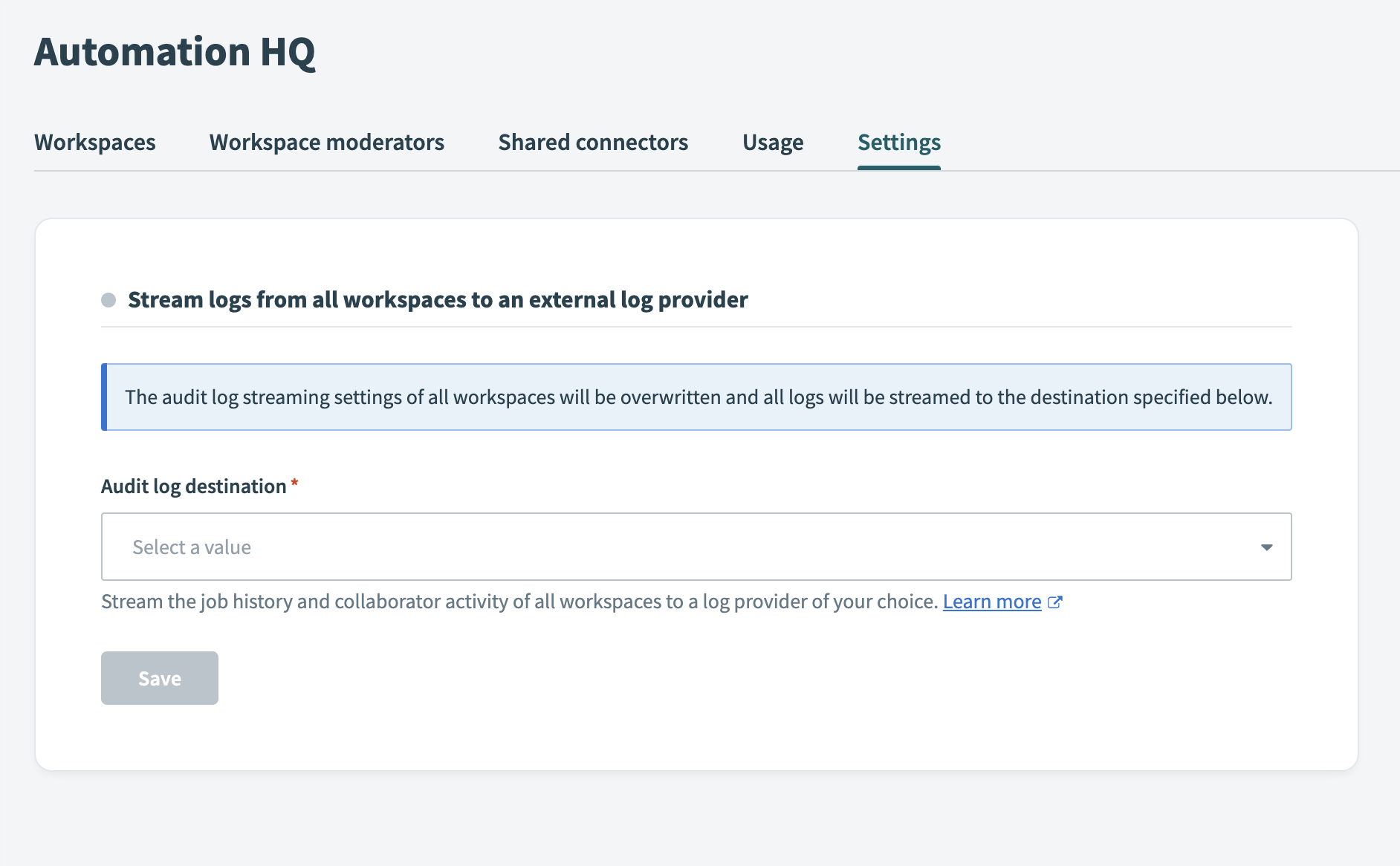This screenshot has height=866, width=1400.
Task: Click the 'Stream the job history' helper text
Action: pyautogui.click(x=519, y=602)
